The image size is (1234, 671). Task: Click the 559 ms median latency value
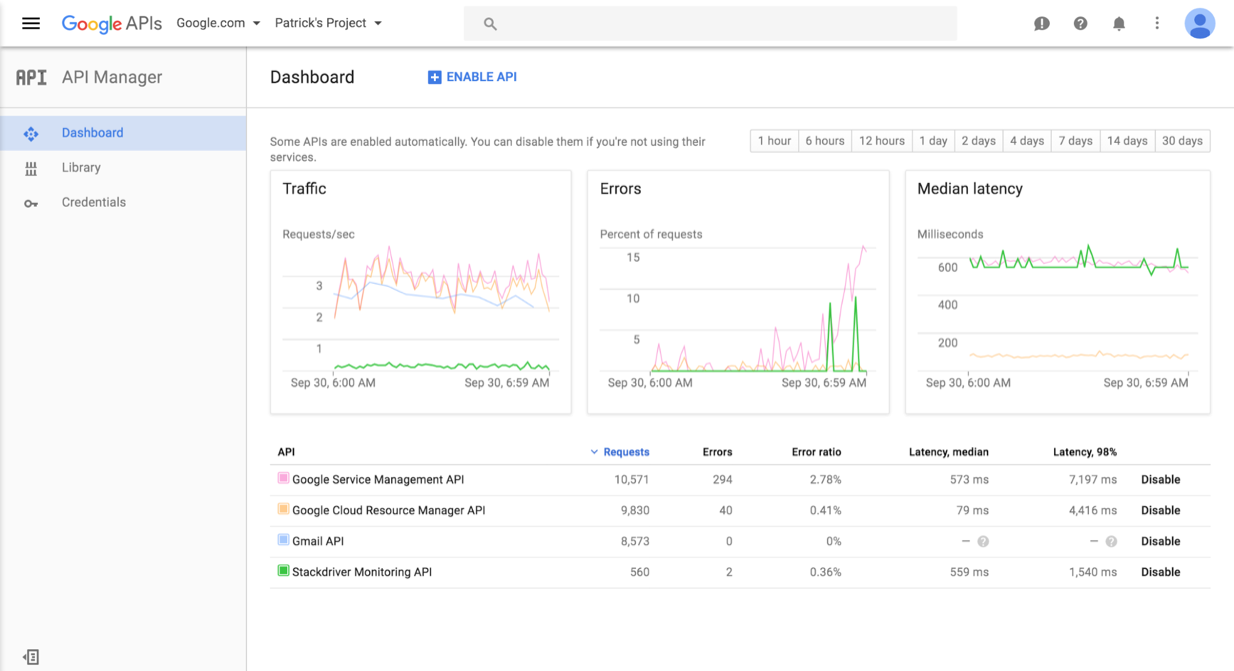969,573
